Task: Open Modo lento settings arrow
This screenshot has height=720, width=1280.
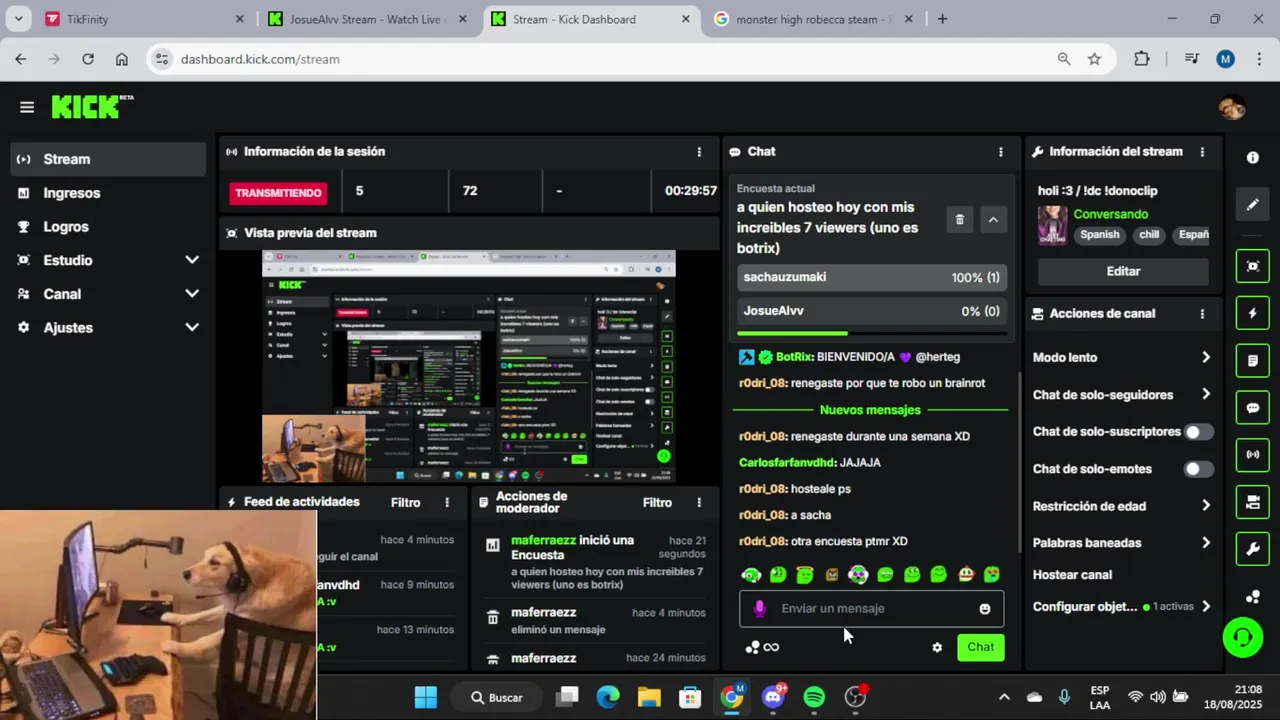Action: (x=1205, y=357)
